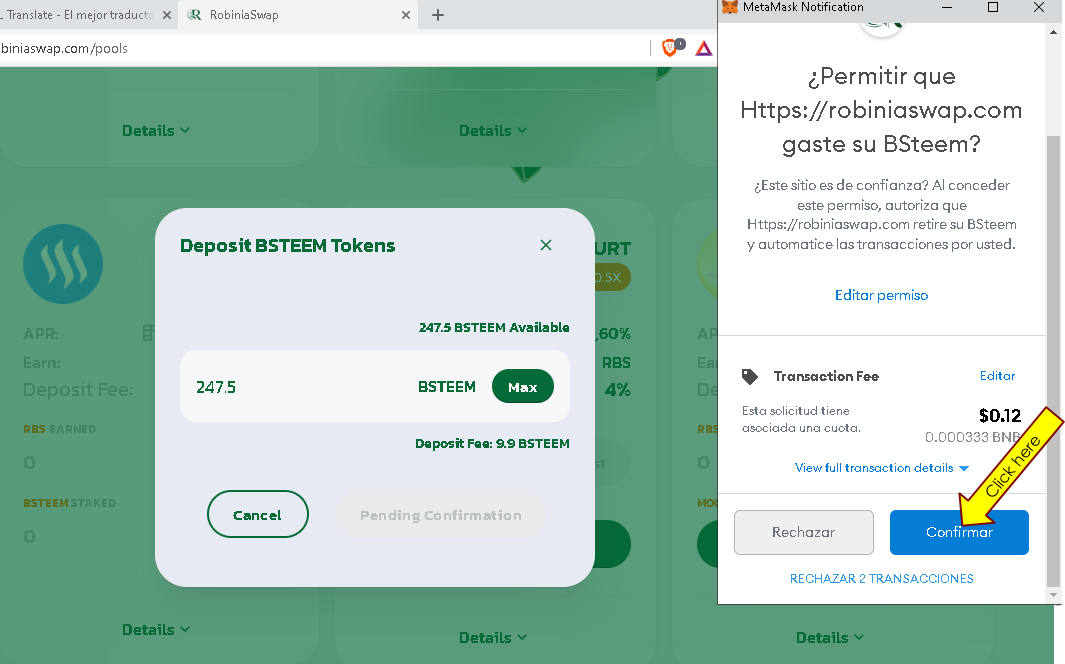Expand Details under the middle top pool

point(492,130)
